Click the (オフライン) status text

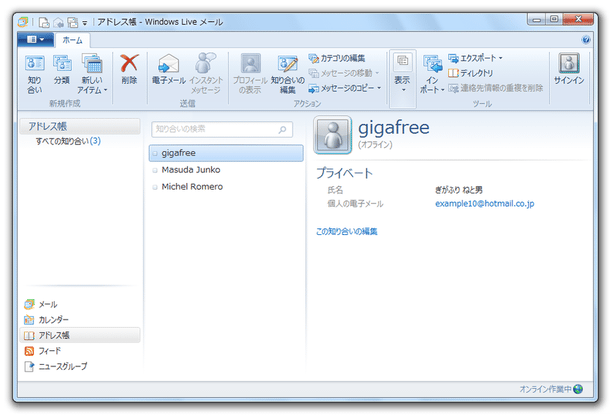[x=375, y=145]
